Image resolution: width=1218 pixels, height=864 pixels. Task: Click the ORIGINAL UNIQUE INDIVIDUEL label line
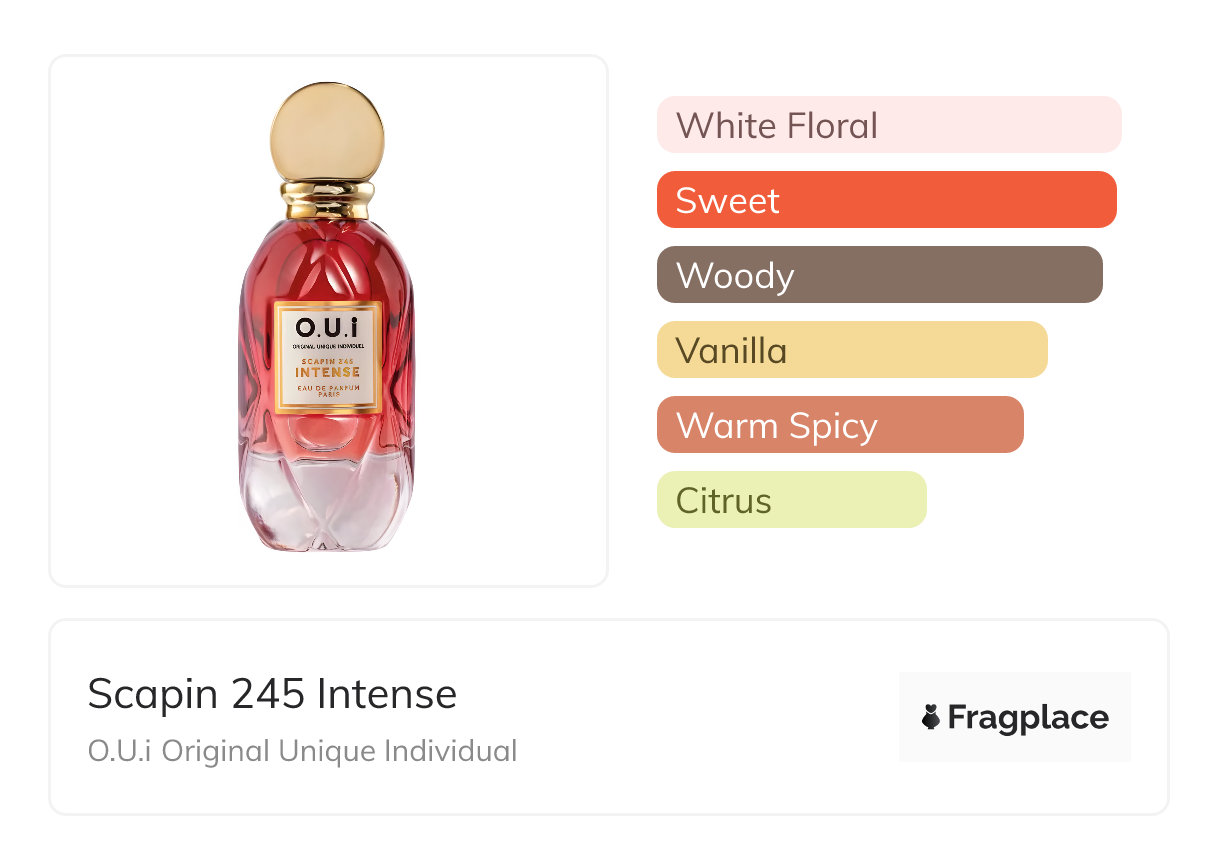(327, 346)
